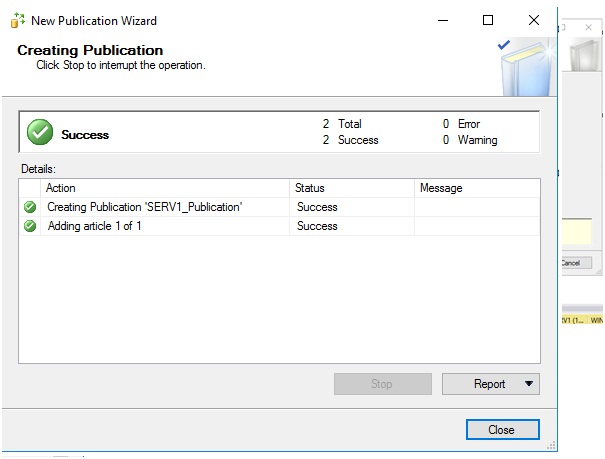Screen dimensions: 605x459
Task: Click the Report button
Action: tap(490, 384)
